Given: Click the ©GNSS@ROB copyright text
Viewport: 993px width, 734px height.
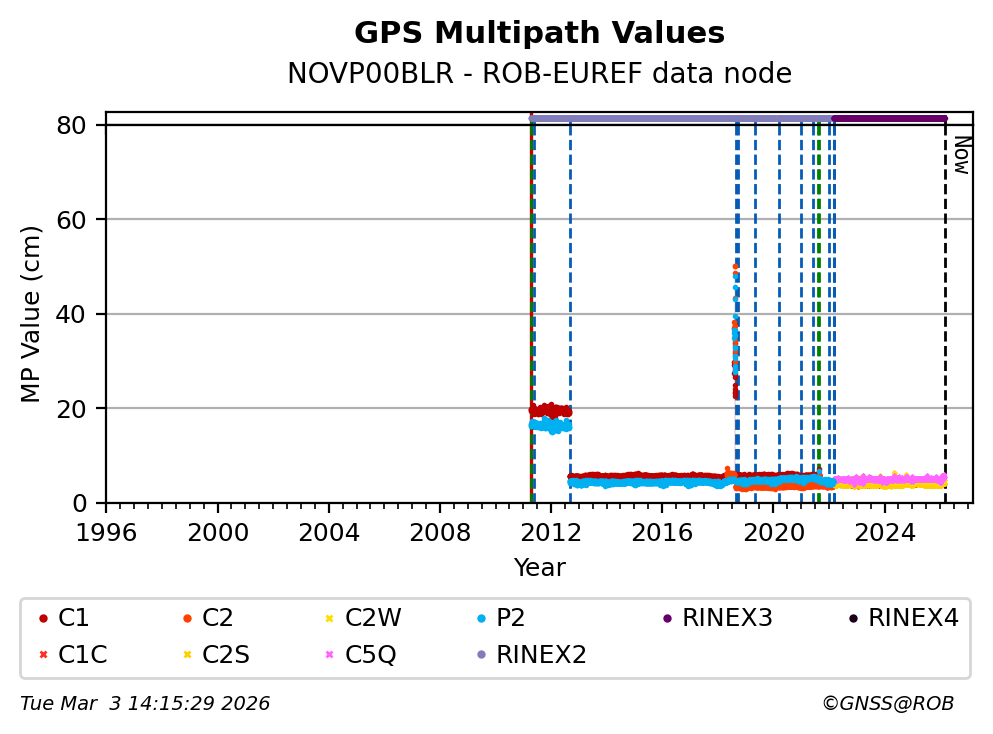Looking at the screenshot, I should click(x=887, y=704).
